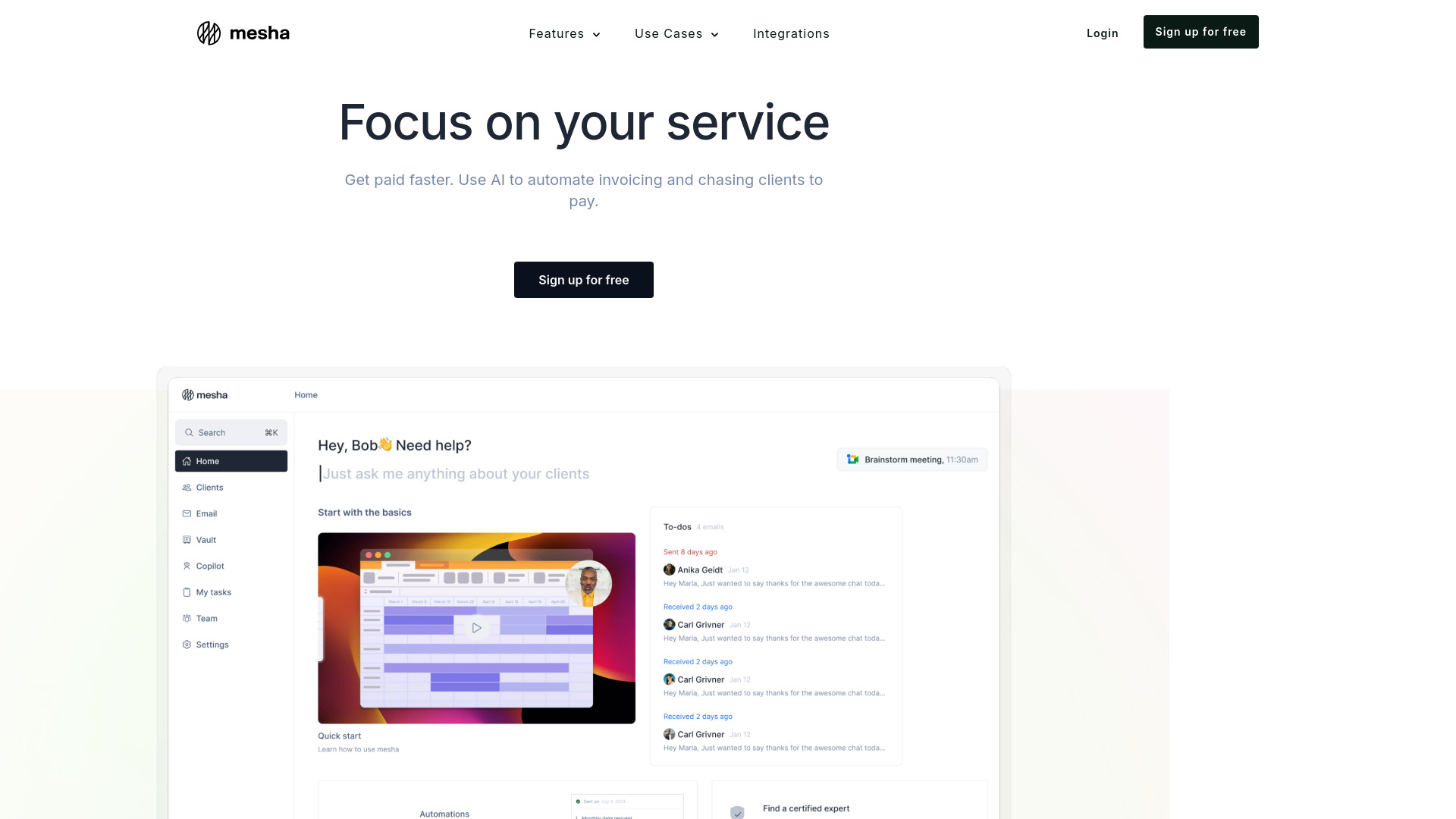Open Copilot from sidebar

tap(209, 565)
